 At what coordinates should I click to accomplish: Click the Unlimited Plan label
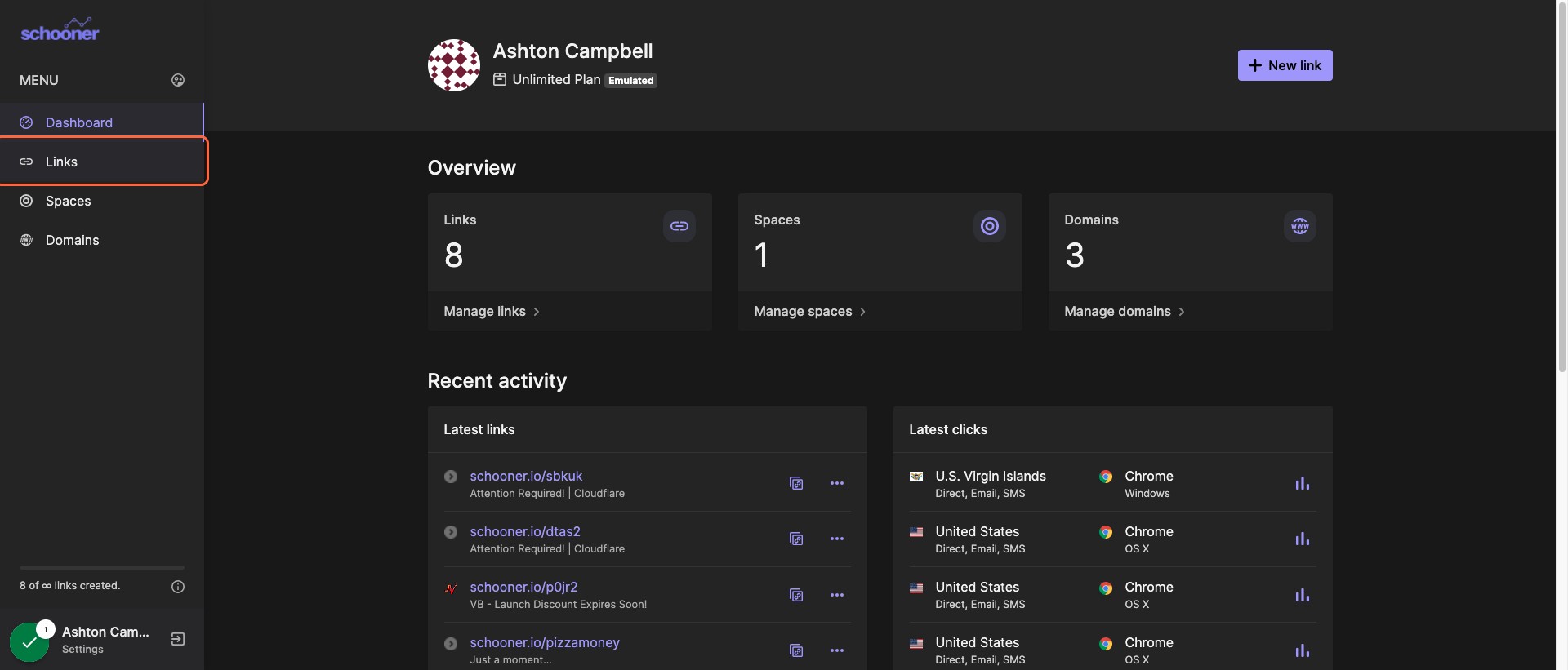click(556, 79)
